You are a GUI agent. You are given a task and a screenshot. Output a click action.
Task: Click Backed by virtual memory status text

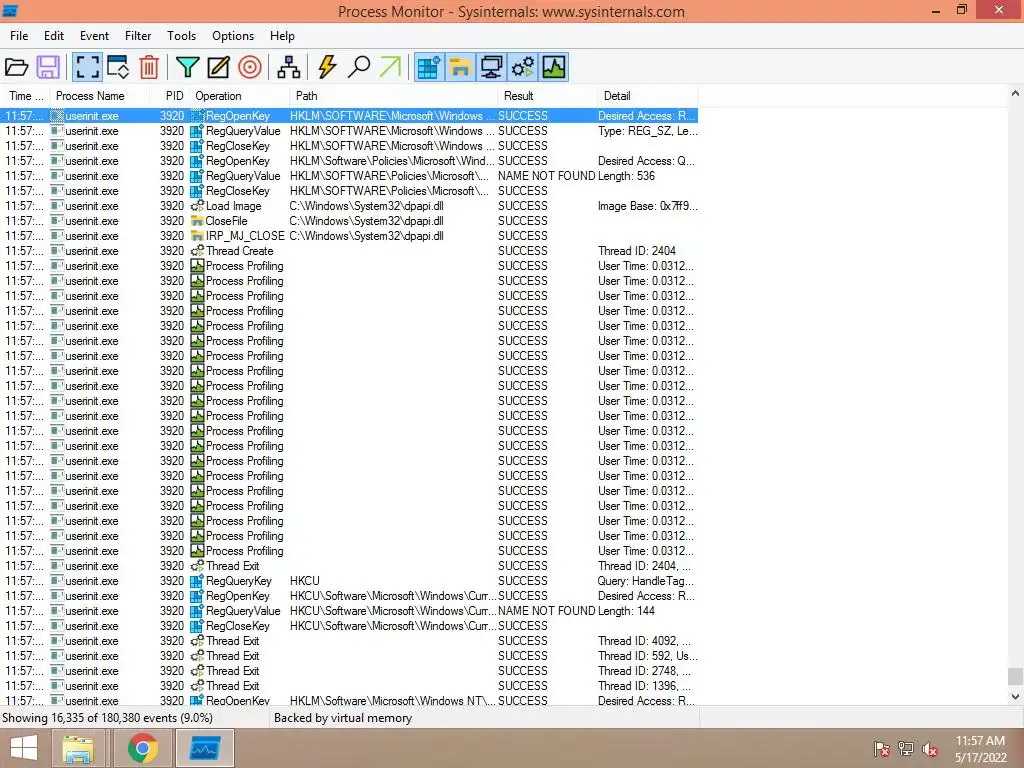point(343,718)
